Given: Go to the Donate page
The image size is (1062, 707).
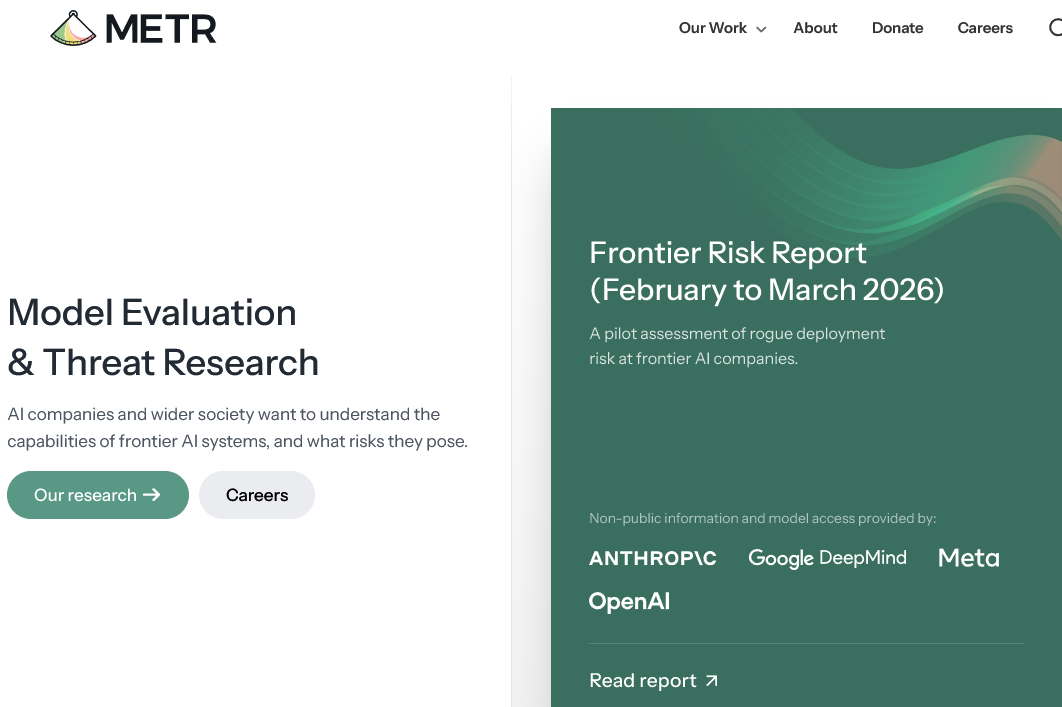Looking at the screenshot, I should (897, 28).
